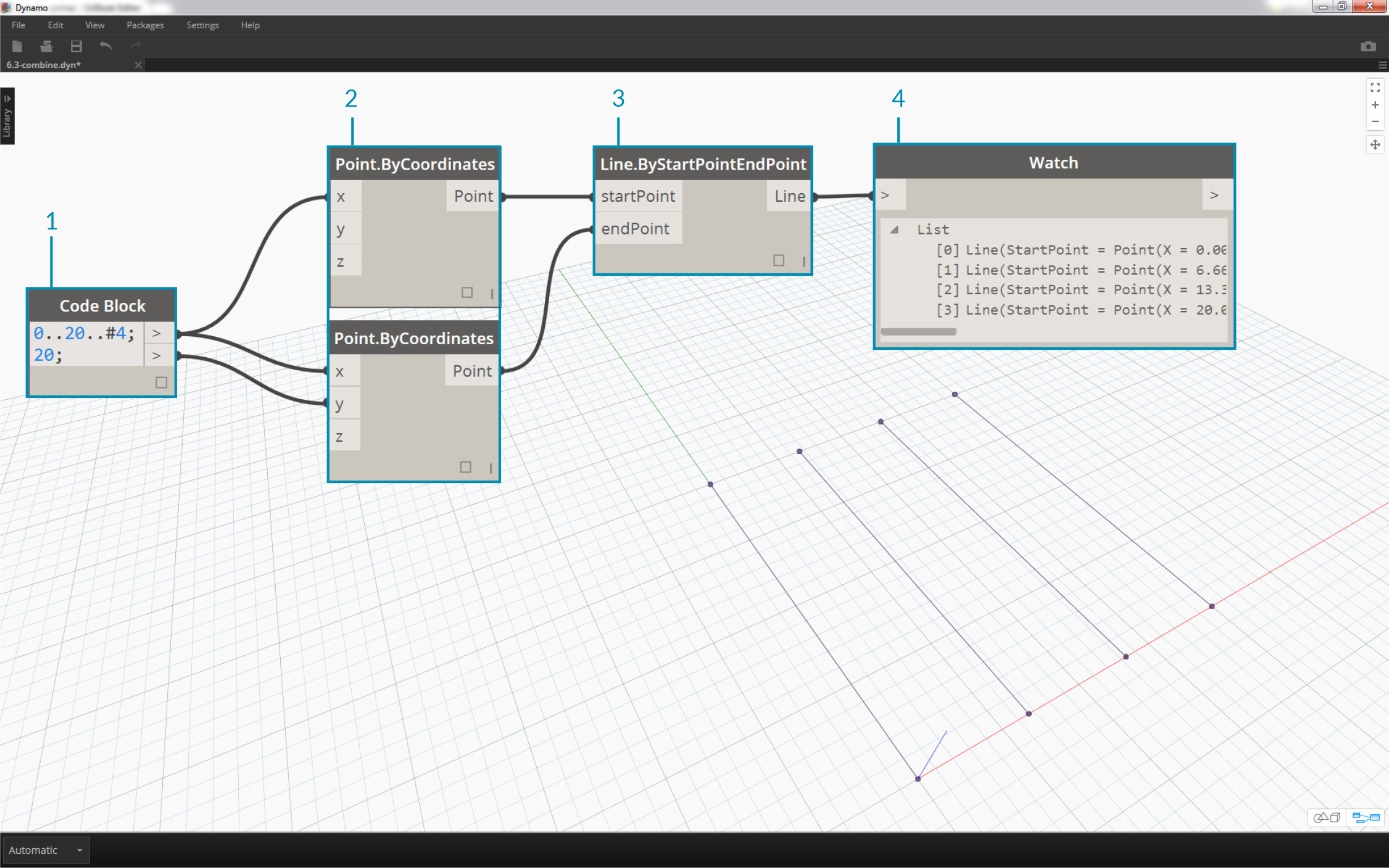Click the Open file toolbar icon
The image size is (1389, 868).
click(46, 46)
